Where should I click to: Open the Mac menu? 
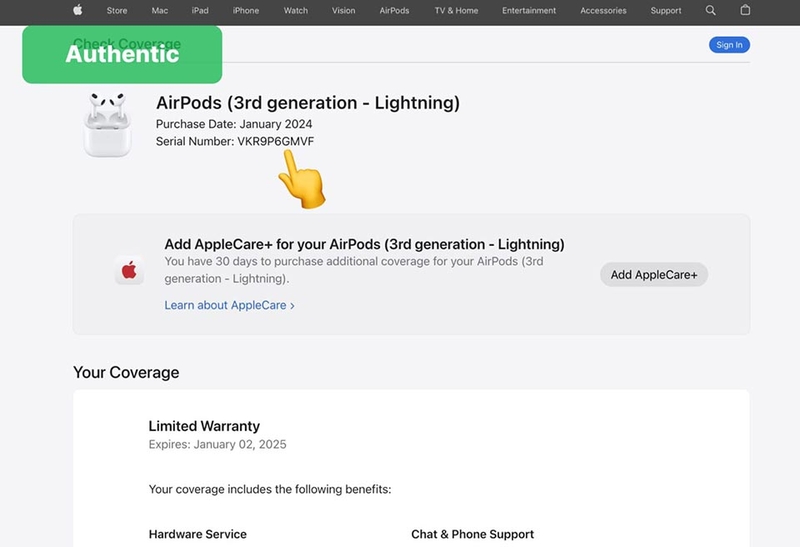pyautogui.click(x=160, y=10)
